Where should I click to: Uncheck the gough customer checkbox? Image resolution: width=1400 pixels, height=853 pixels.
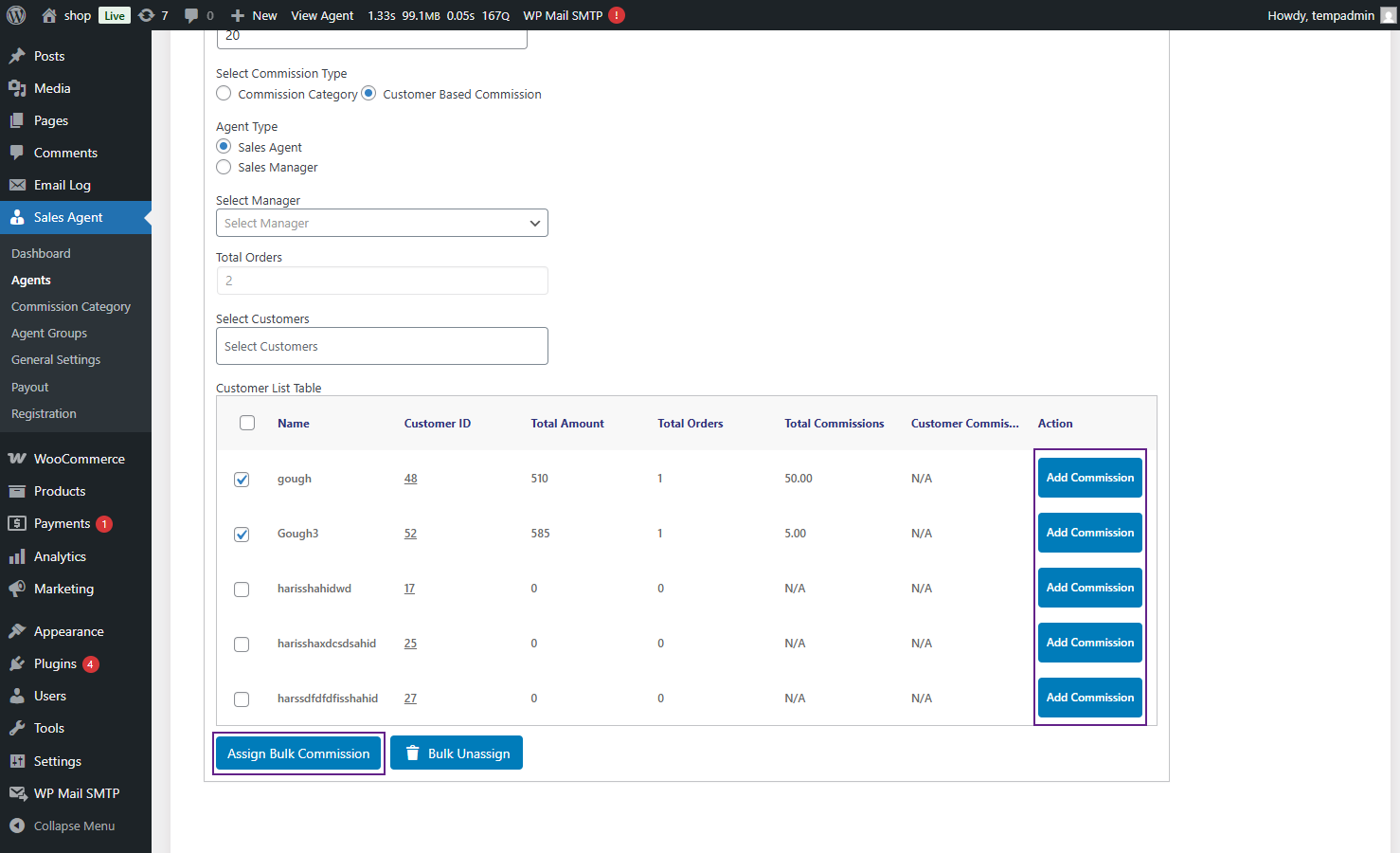[x=242, y=480]
